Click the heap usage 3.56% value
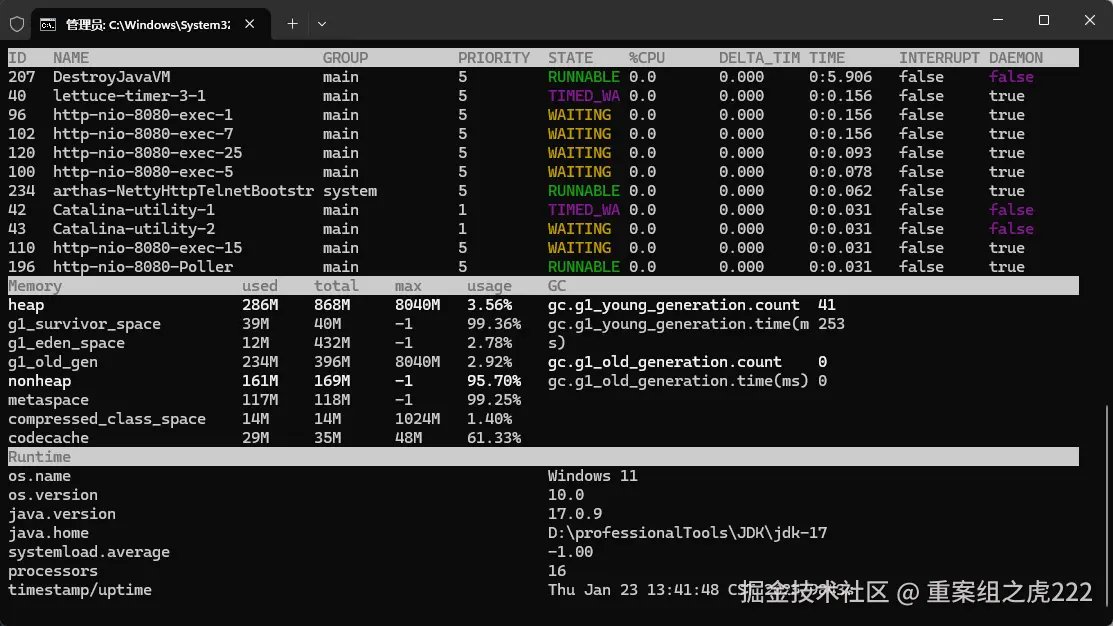This screenshot has height=626, width=1113. pyautogui.click(x=489, y=305)
